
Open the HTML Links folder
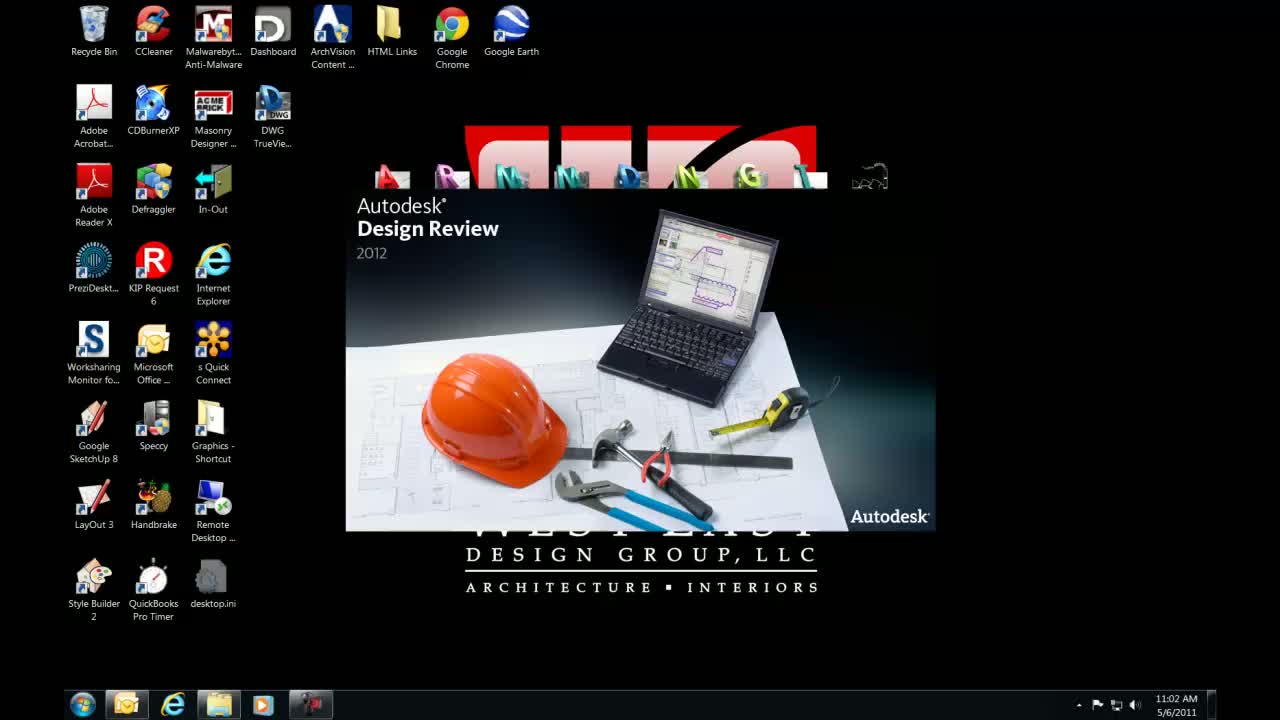(392, 32)
